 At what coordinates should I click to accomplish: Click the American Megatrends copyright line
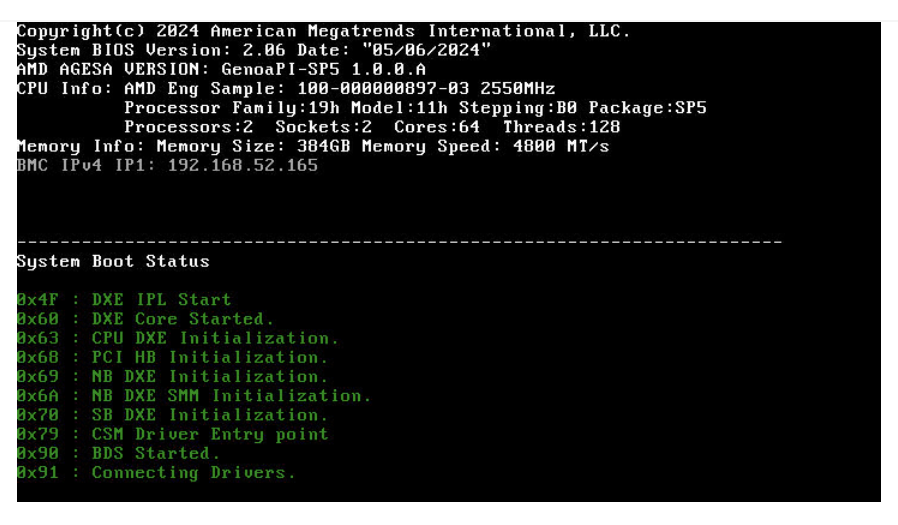324,31
